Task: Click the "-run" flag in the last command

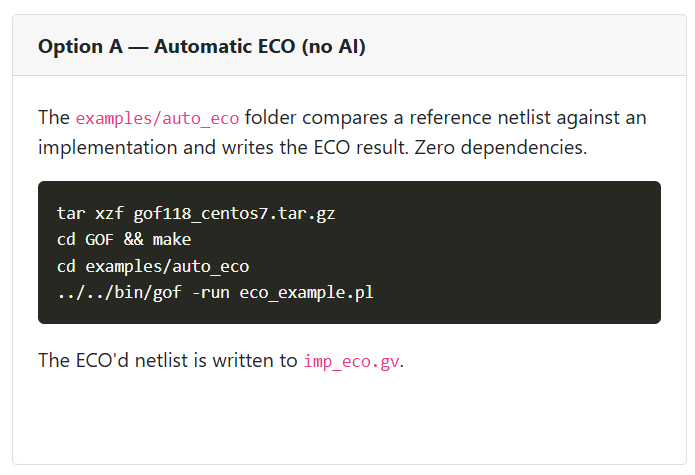Action: pos(211,292)
